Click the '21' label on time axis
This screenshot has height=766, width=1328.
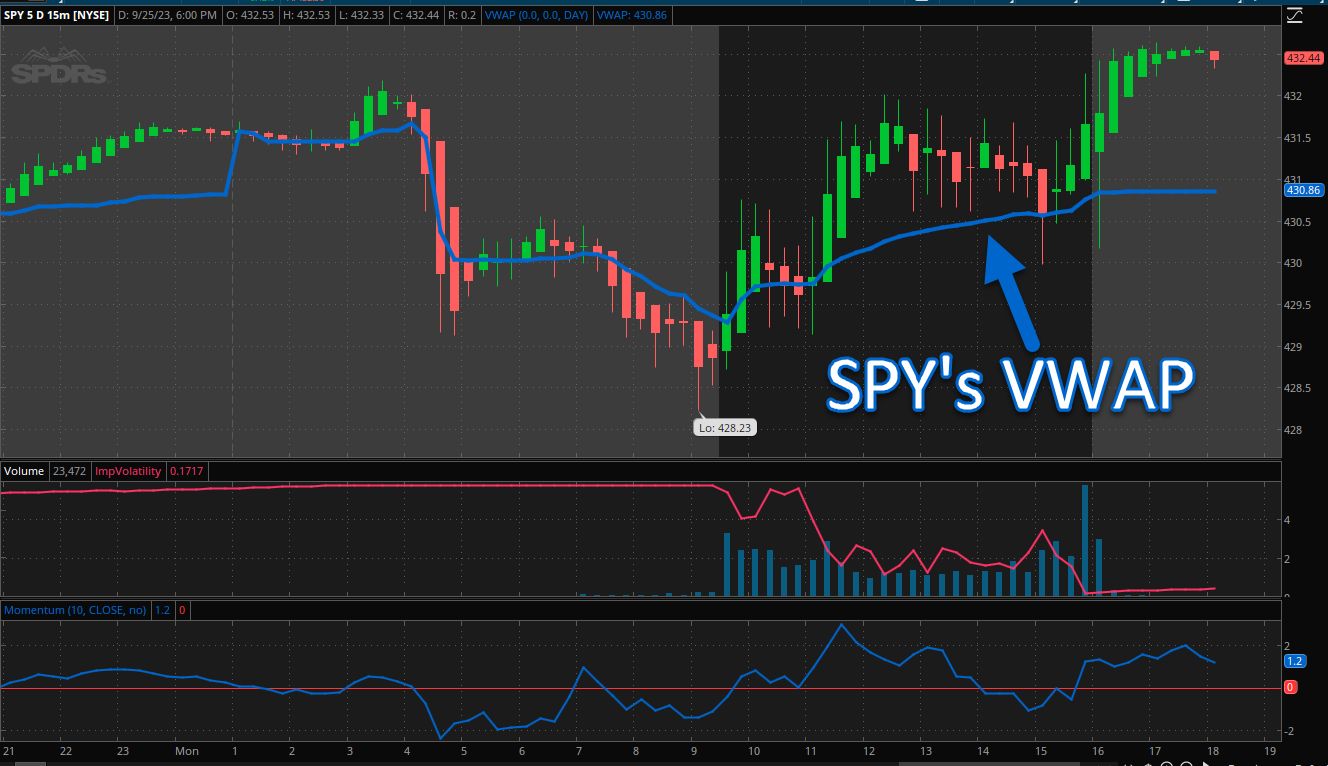(9, 750)
